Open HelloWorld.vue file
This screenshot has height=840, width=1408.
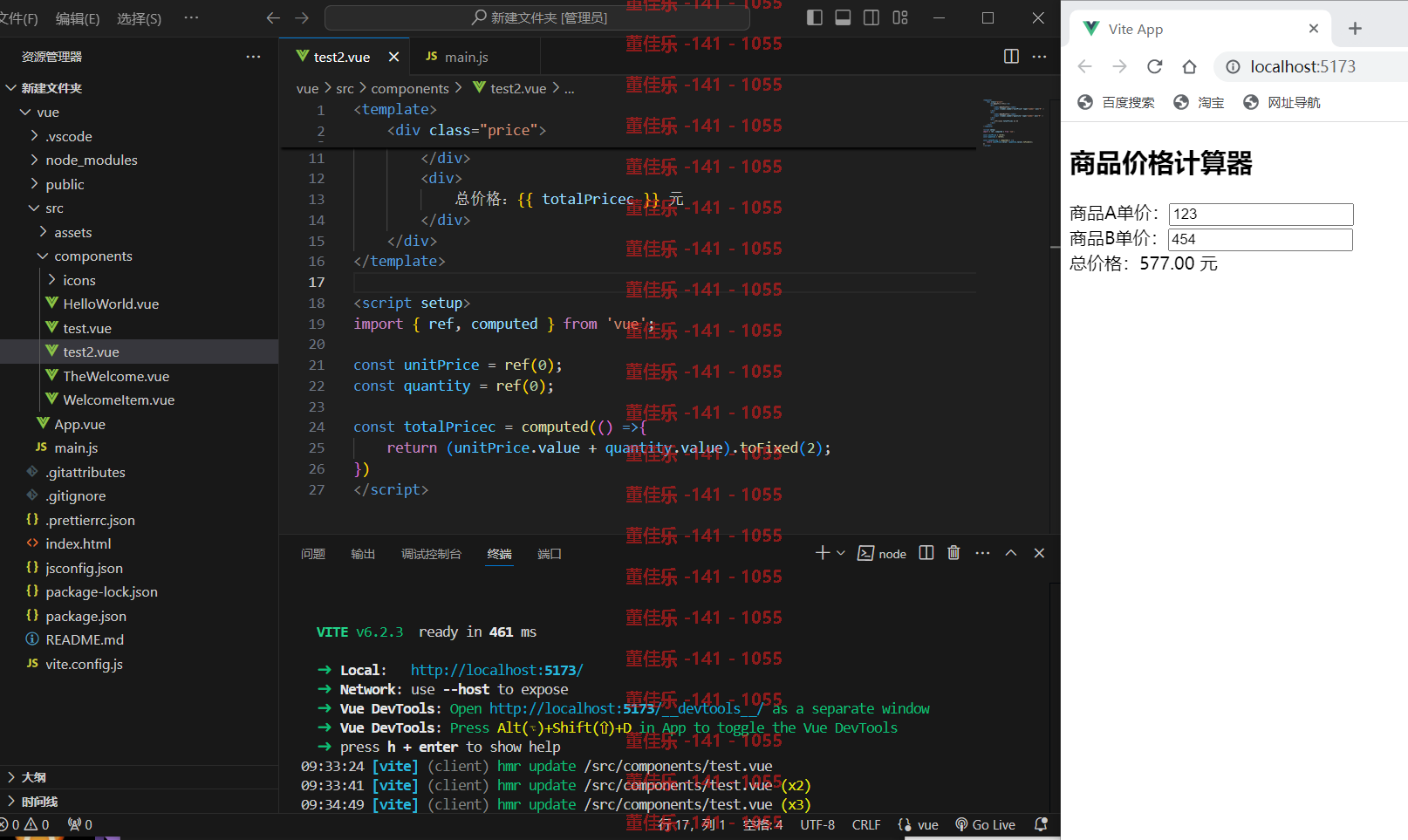pyautogui.click(x=140, y=304)
